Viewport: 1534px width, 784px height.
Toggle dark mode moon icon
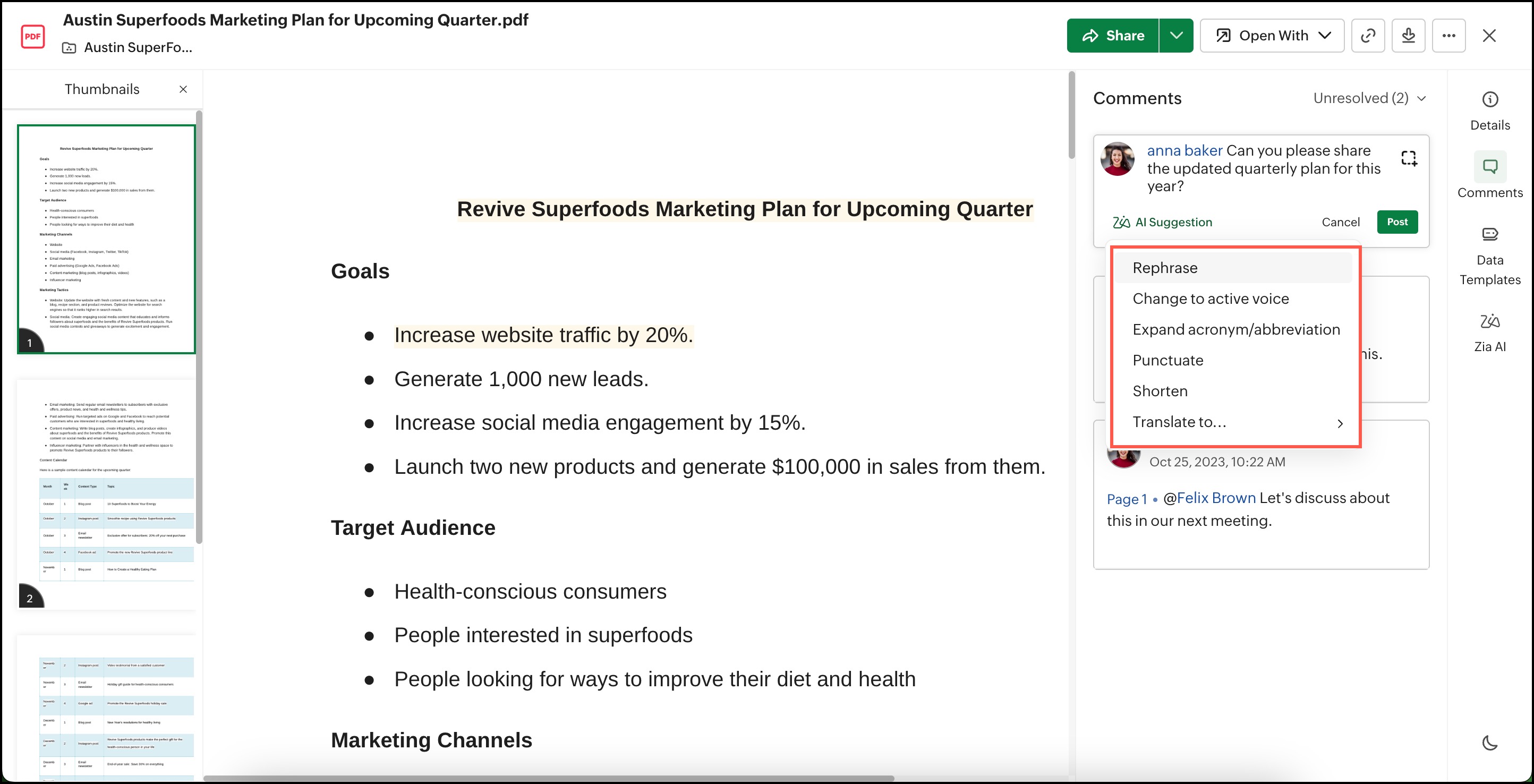(x=1489, y=743)
